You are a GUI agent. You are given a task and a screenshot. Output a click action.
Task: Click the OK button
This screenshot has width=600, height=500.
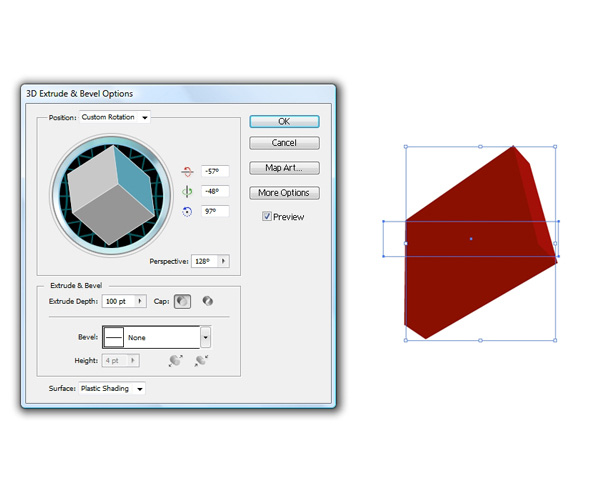284,122
